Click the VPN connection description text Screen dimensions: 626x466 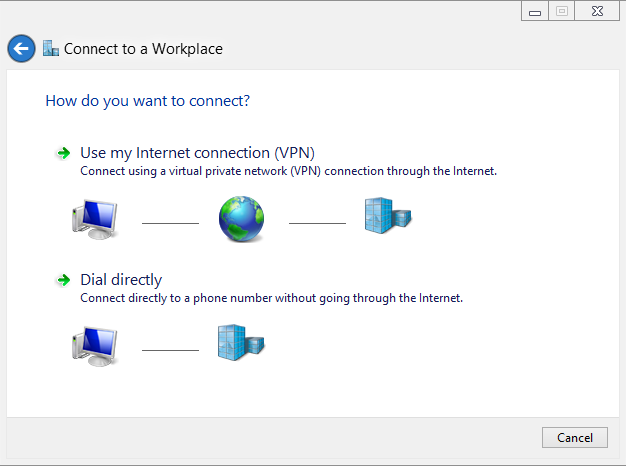coord(288,171)
